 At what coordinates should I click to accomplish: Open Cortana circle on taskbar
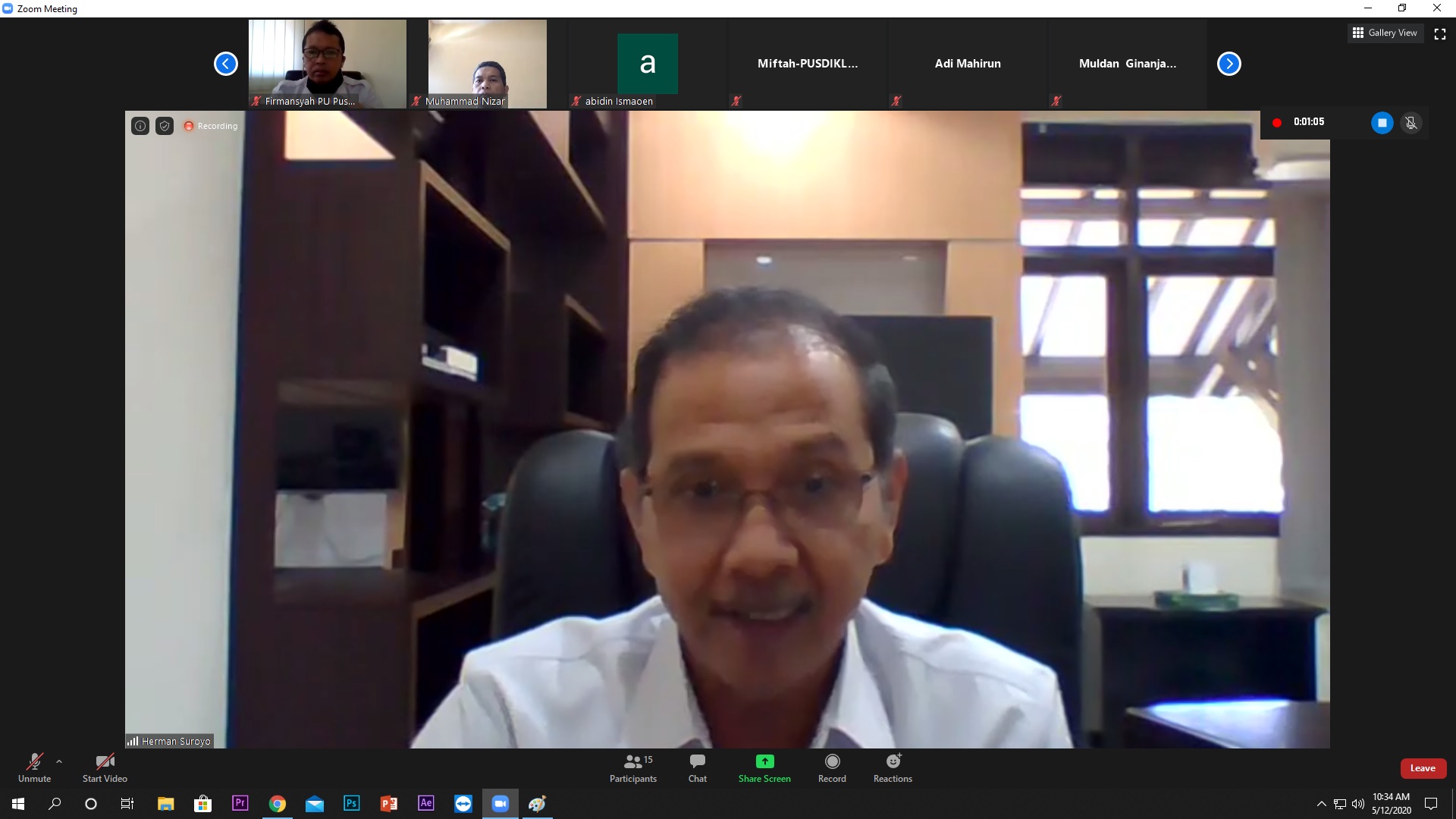pyautogui.click(x=91, y=803)
